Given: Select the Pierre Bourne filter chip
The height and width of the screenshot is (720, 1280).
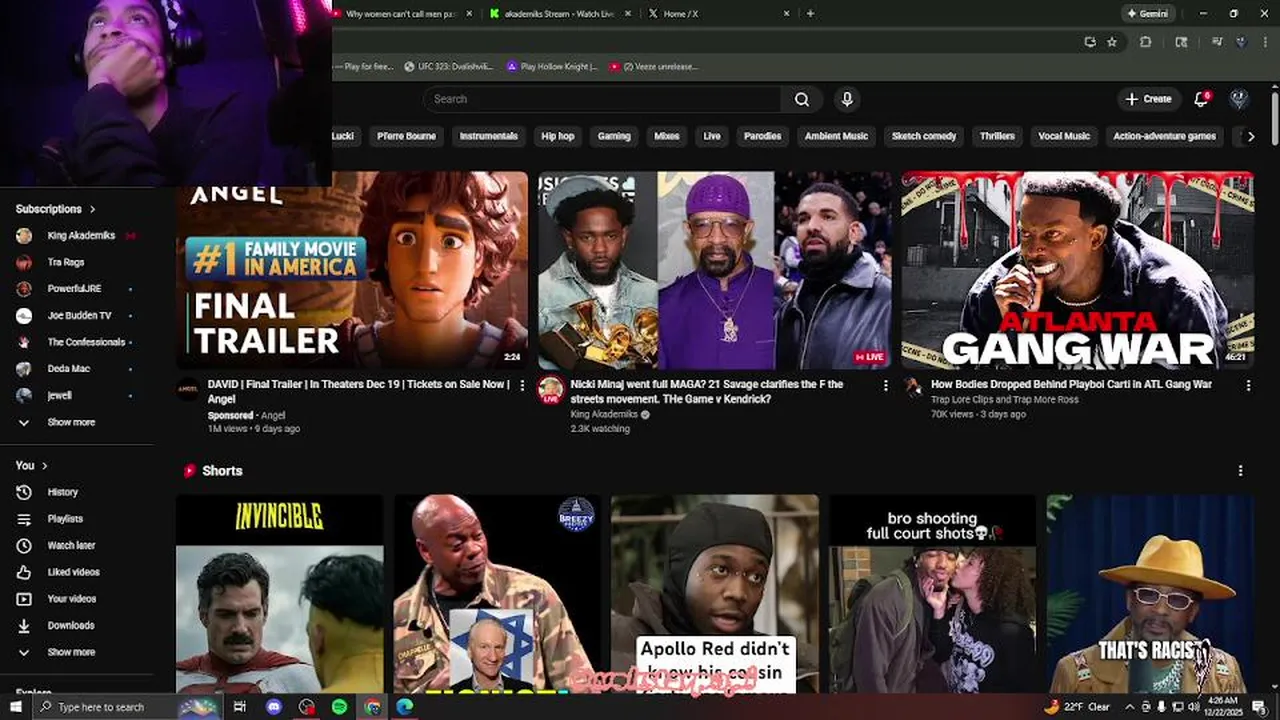Looking at the screenshot, I should (x=406, y=136).
